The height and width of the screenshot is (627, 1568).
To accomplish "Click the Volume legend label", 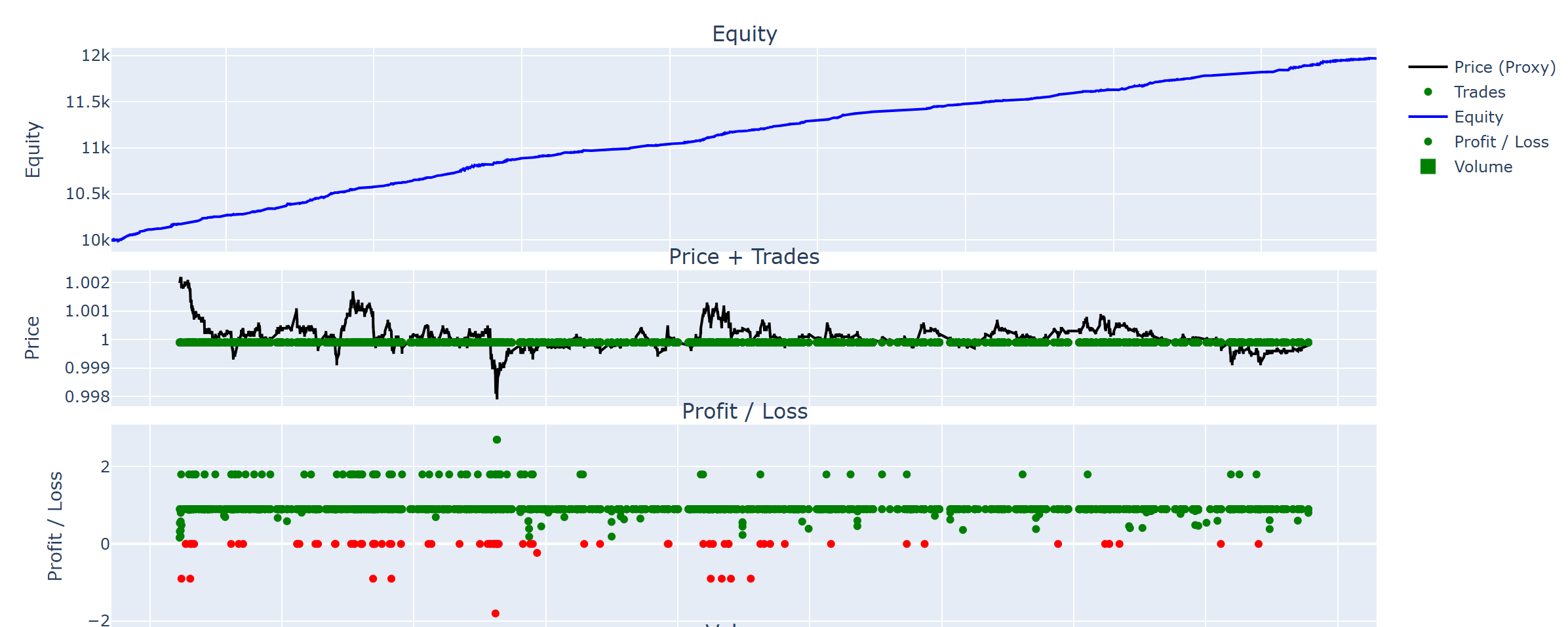I will click(x=1483, y=166).
